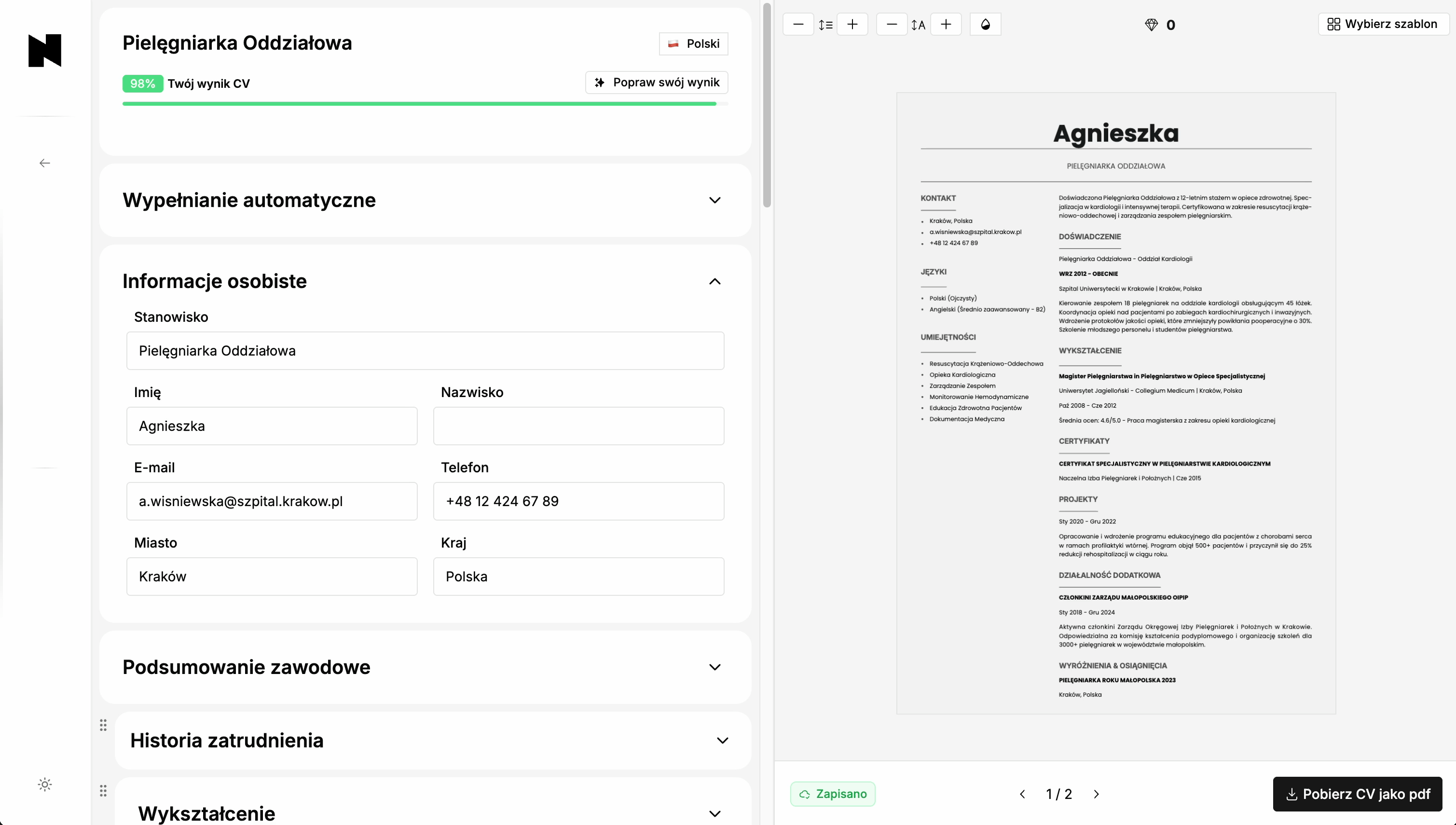Viewport: 1456px width, 825px height.
Task: Open the Polski language selector
Action: click(693, 43)
